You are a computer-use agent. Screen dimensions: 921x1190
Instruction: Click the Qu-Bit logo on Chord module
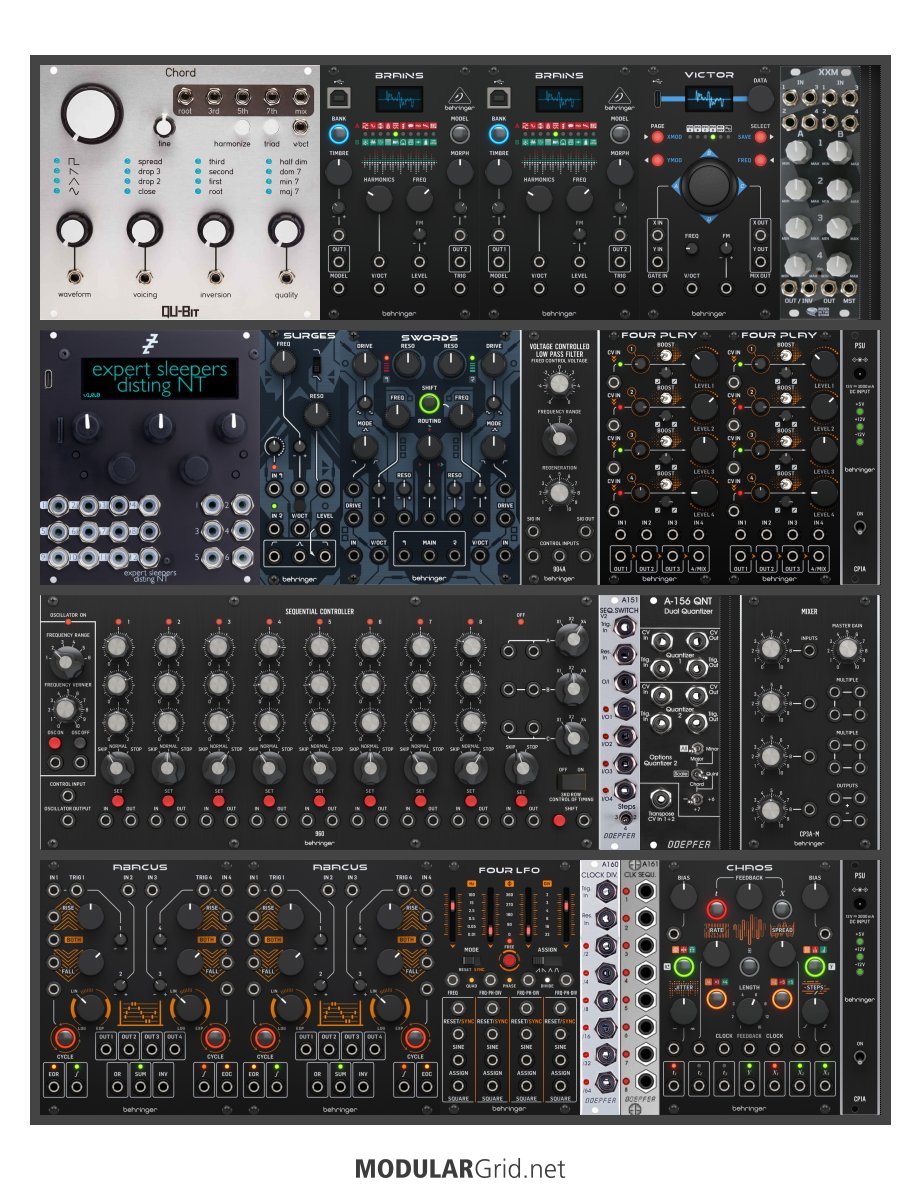click(x=179, y=310)
